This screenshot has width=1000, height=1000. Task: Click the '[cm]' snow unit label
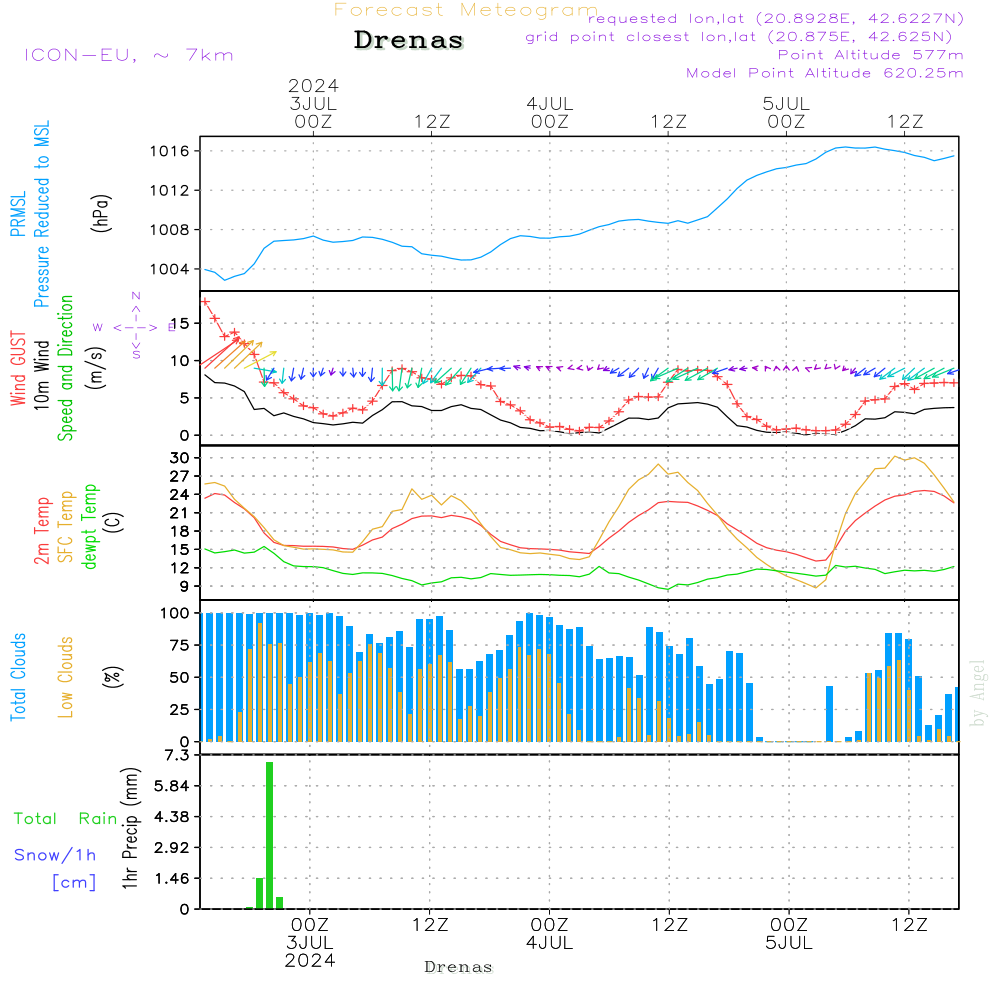coord(74,883)
